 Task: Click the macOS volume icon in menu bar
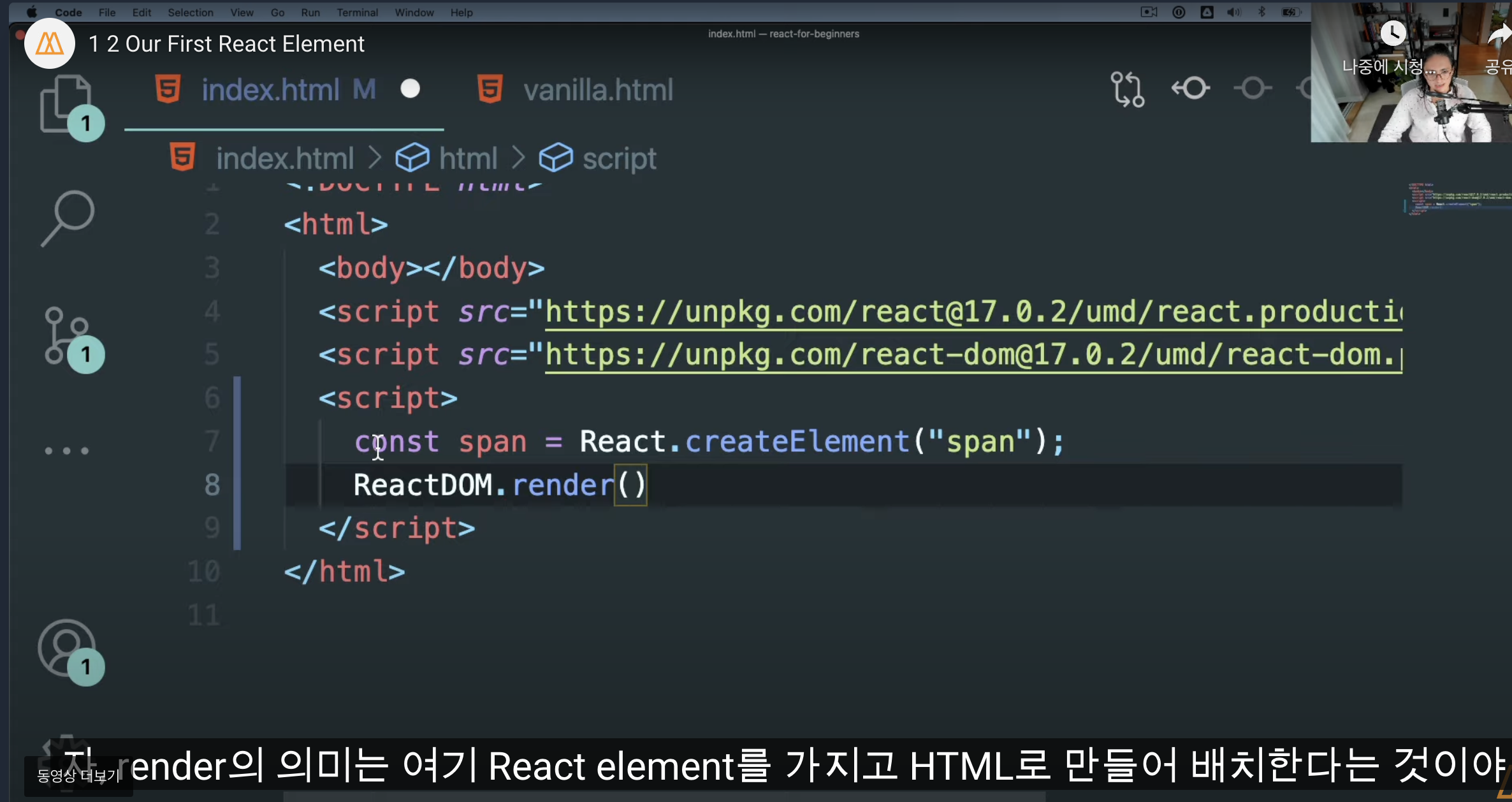pyautogui.click(x=1233, y=12)
